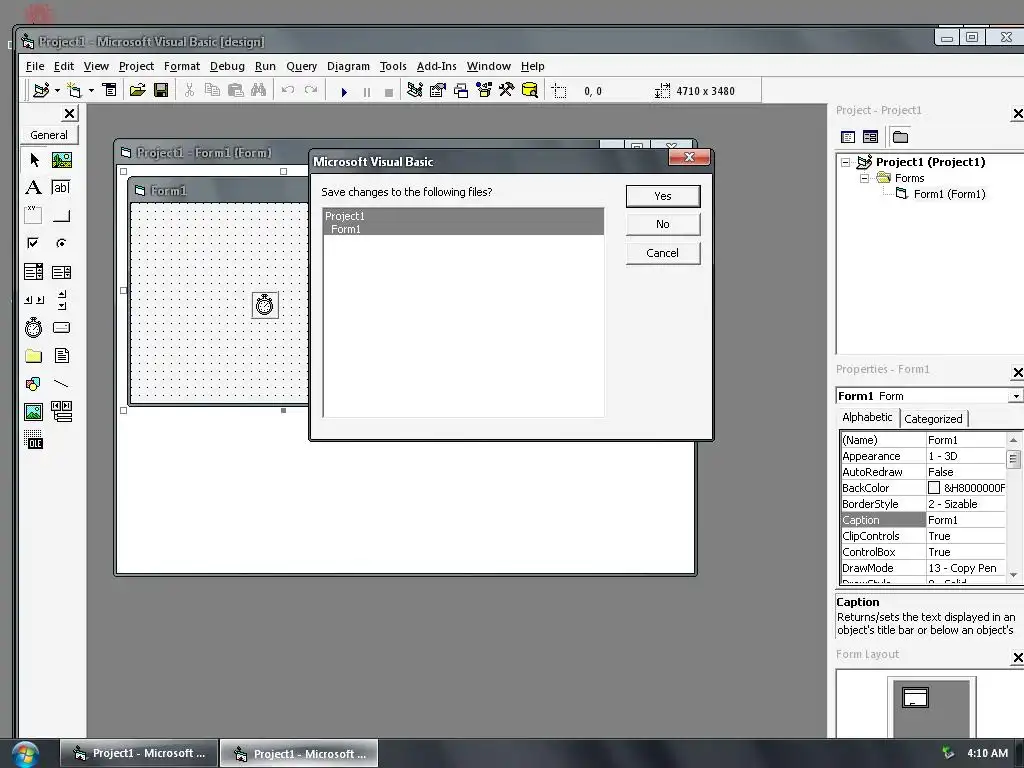Viewport: 1024px width, 768px height.
Task: Select the VScrollBar tool in toolbox
Action: [61, 300]
